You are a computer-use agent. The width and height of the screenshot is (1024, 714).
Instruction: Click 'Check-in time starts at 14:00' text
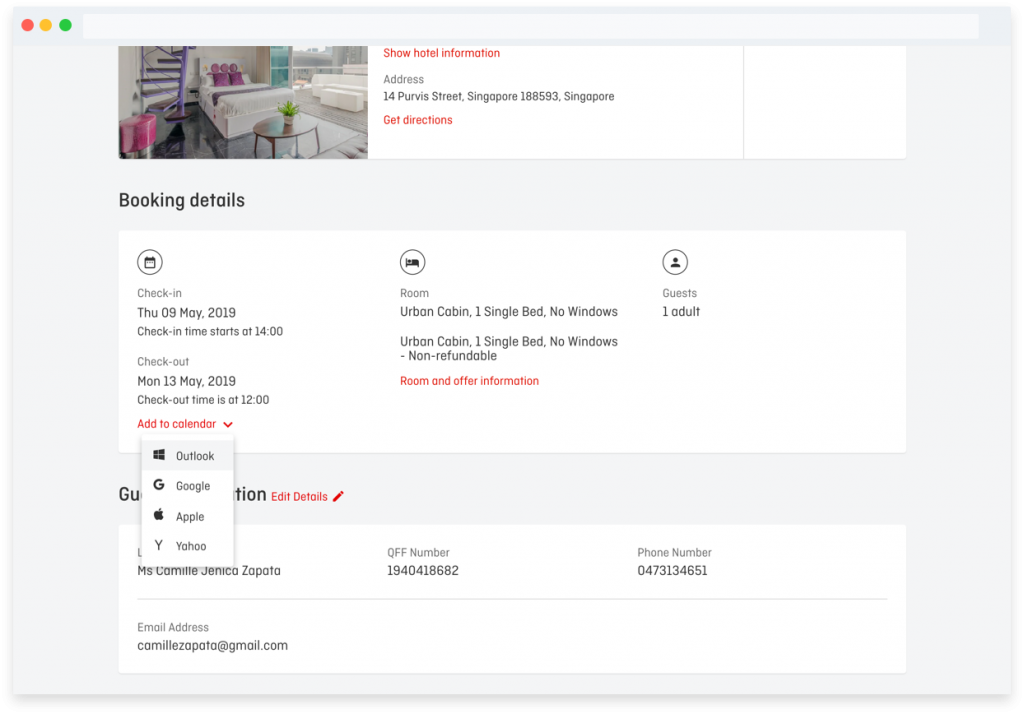click(x=210, y=331)
